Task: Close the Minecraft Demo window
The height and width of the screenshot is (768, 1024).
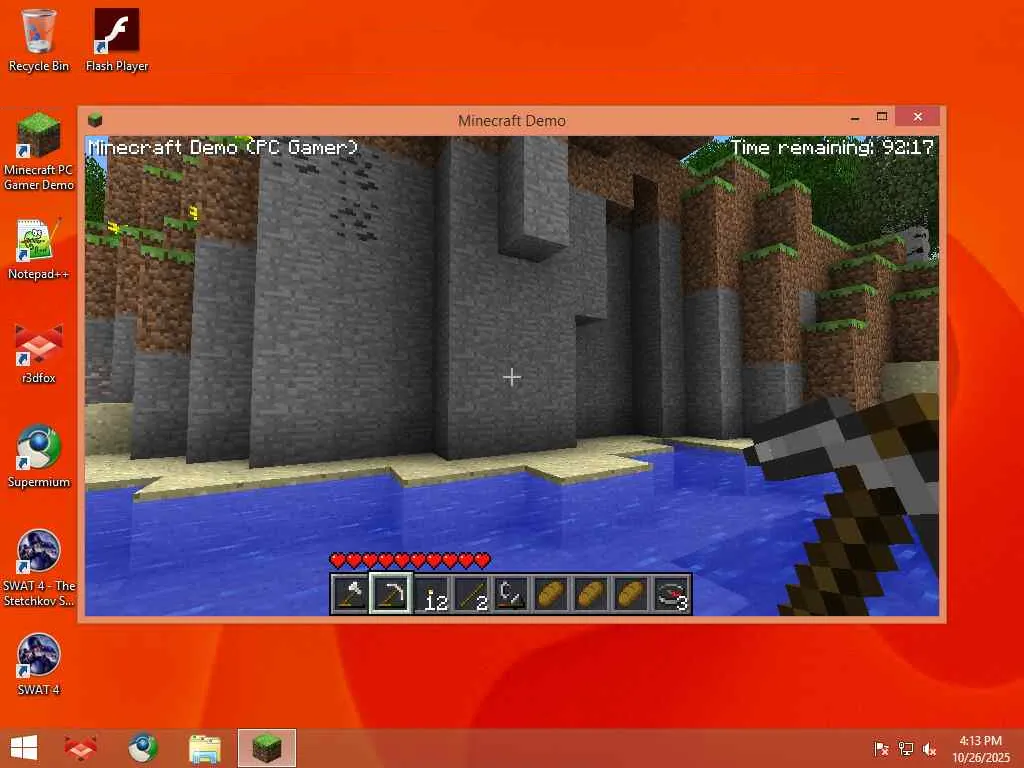Action: click(x=918, y=116)
